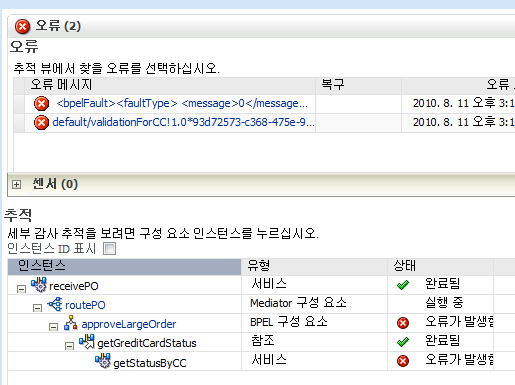Click the getGreditCardStatus reference icon
This screenshot has height=385, width=515.
(87, 342)
